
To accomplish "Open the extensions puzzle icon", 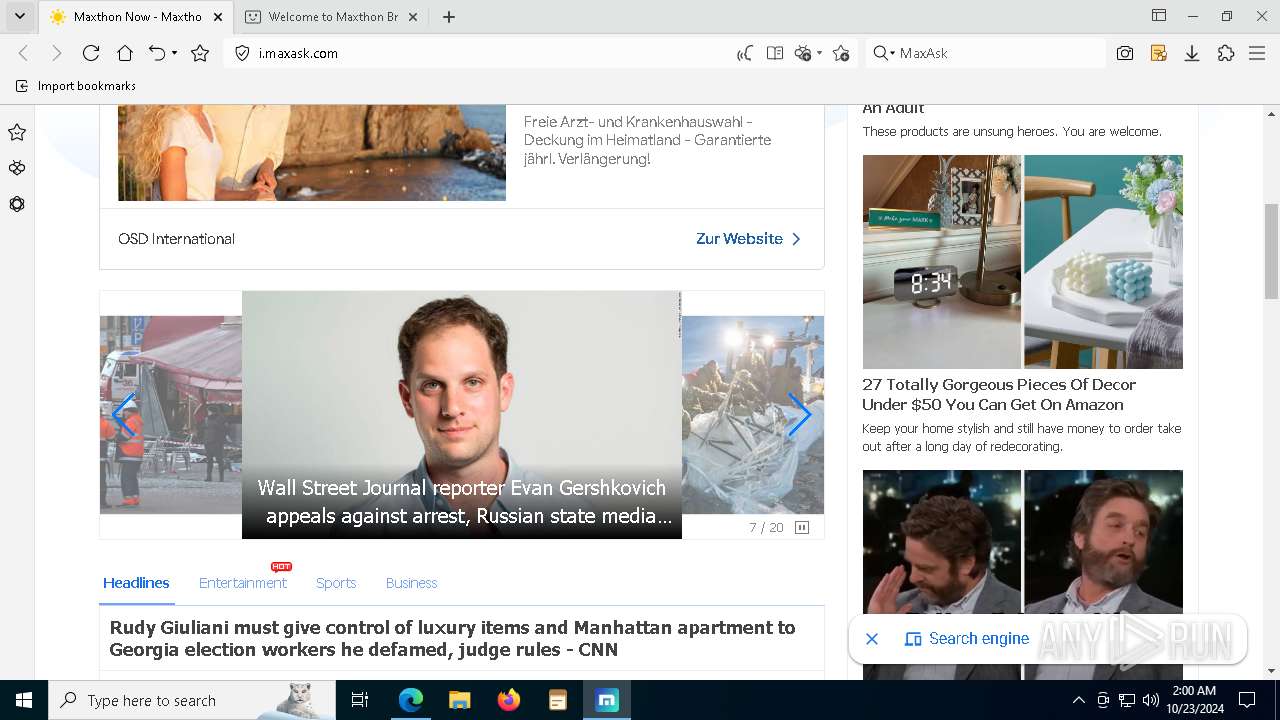I will point(1226,53).
